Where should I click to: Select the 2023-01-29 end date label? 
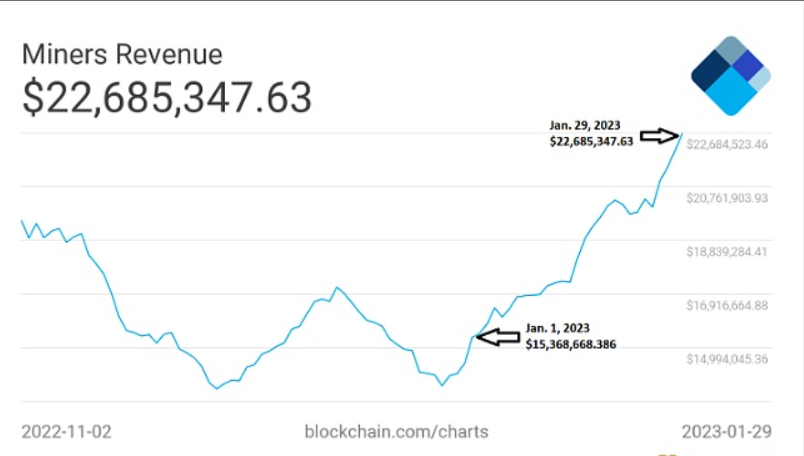pyautogui.click(x=725, y=431)
